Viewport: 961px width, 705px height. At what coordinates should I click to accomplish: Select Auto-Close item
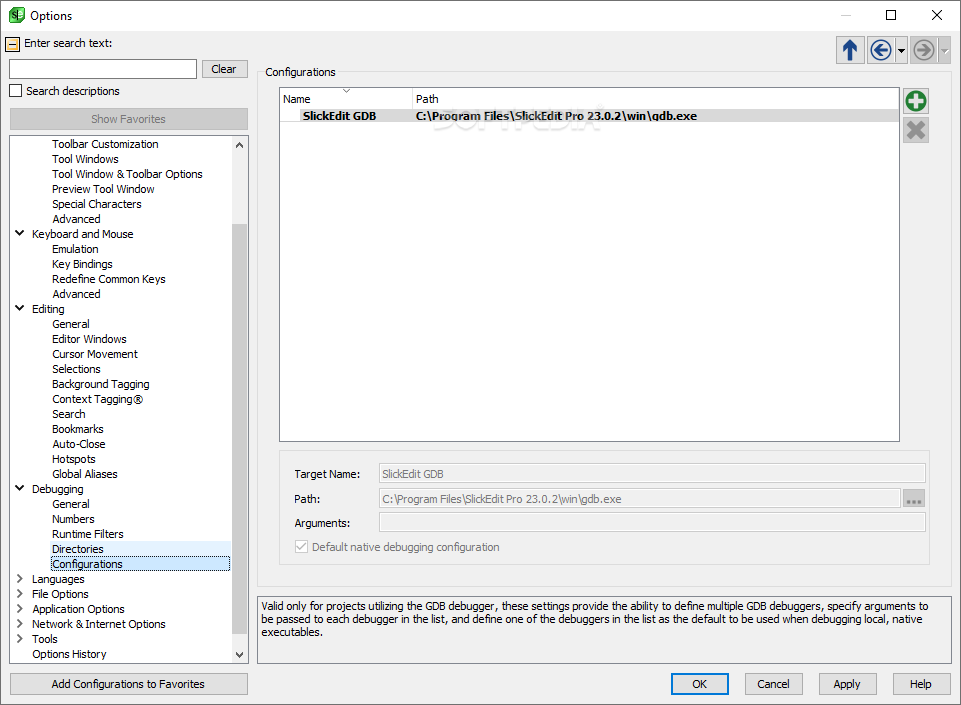[78, 444]
